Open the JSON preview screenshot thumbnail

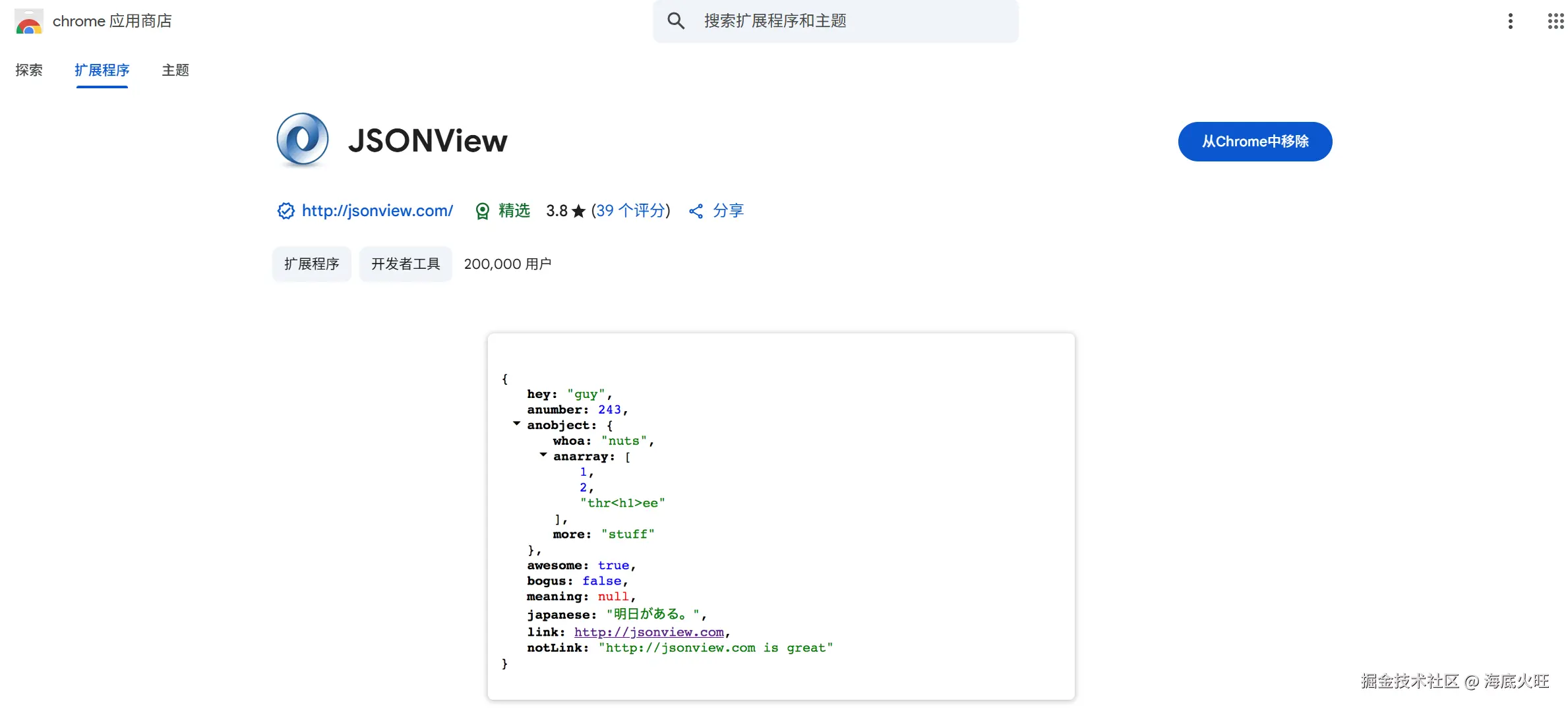coord(781,517)
